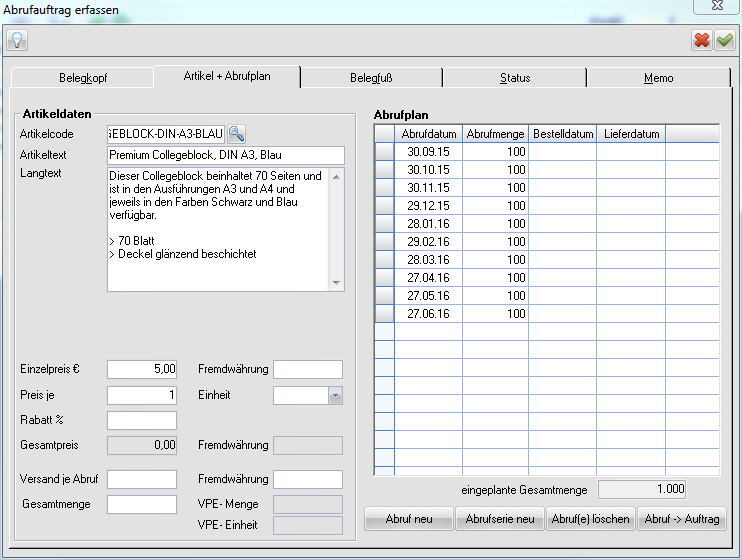Image resolution: width=742 pixels, height=560 pixels.
Task: Click row selector for 30.09.15 row
Action: (x=385, y=152)
